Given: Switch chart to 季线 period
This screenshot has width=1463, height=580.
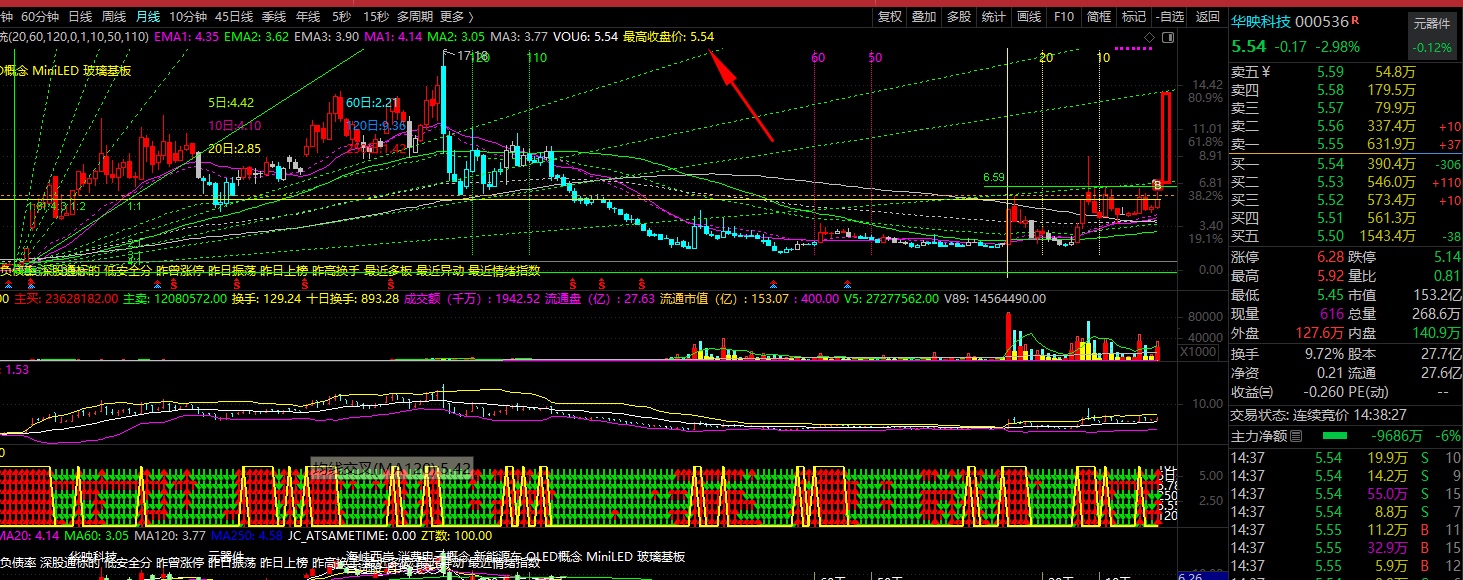Looking at the screenshot, I should click(x=274, y=16).
